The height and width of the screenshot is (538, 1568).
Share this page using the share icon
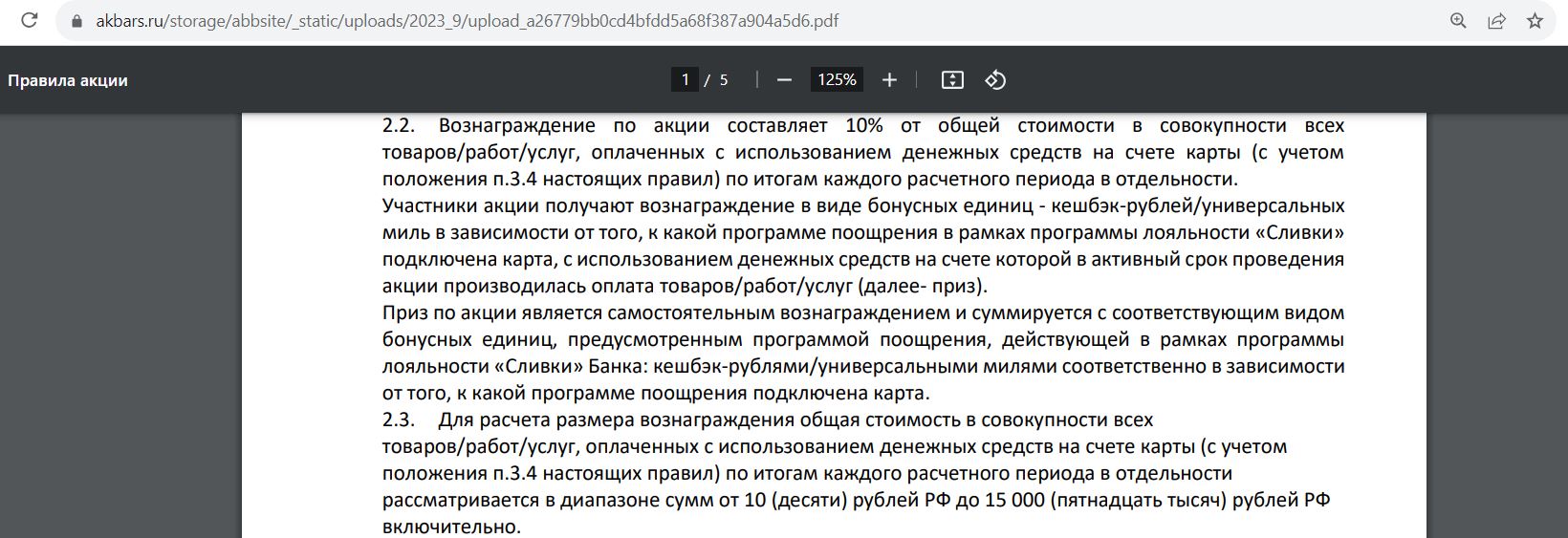click(1496, 20)
